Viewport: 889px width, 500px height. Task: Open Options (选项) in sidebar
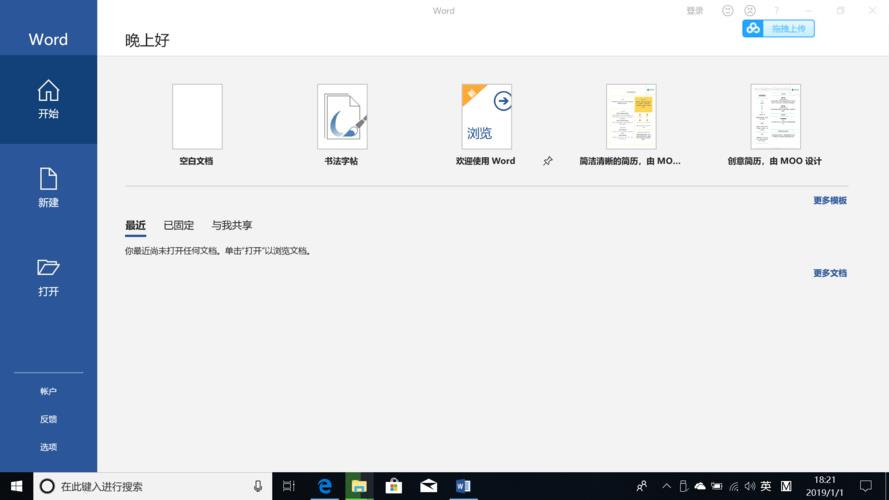point(48,447)
